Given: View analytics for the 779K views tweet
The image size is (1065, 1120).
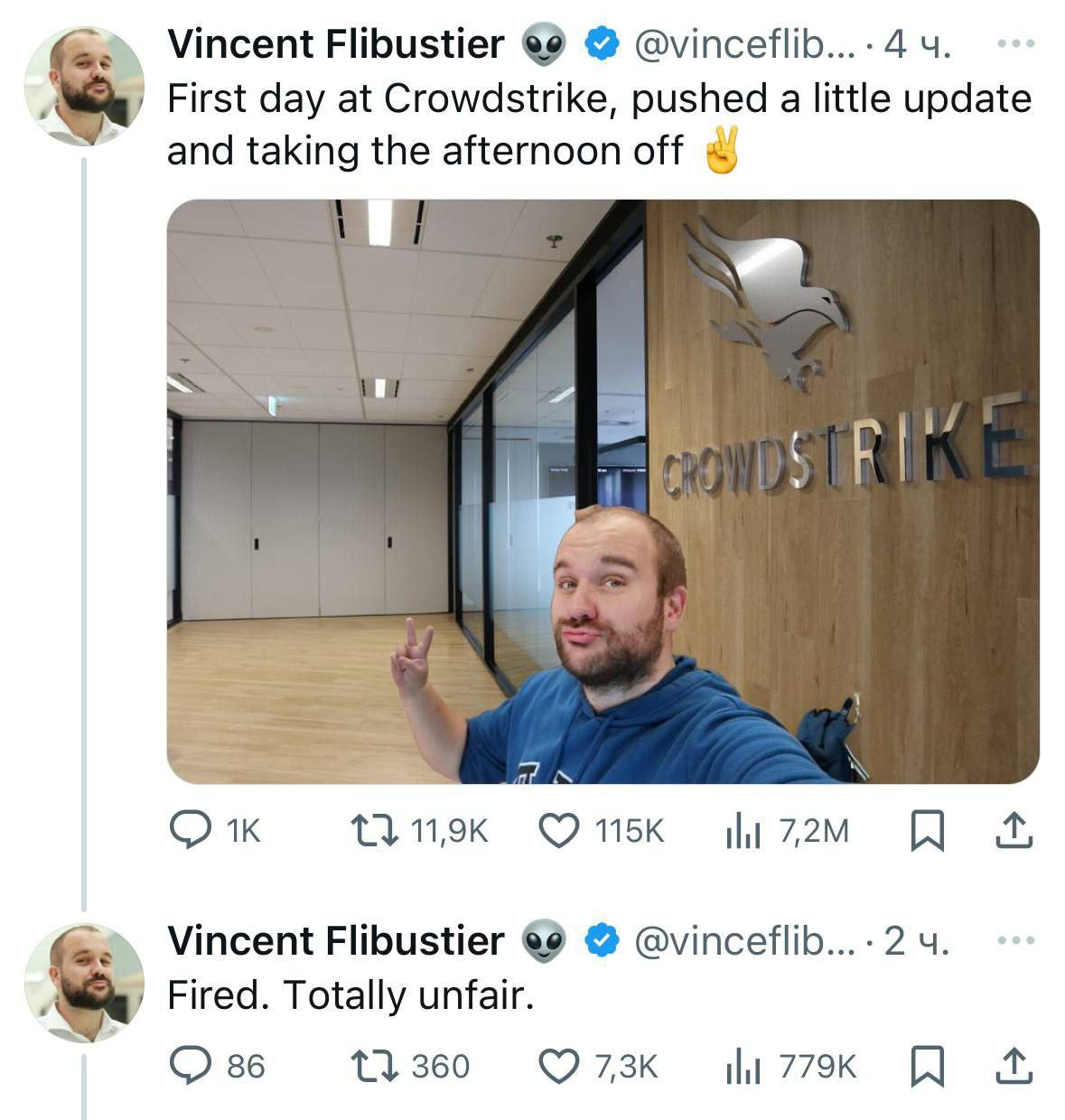Looking at the screenshot, I should pyautogui.click(x=743, y=1066).
